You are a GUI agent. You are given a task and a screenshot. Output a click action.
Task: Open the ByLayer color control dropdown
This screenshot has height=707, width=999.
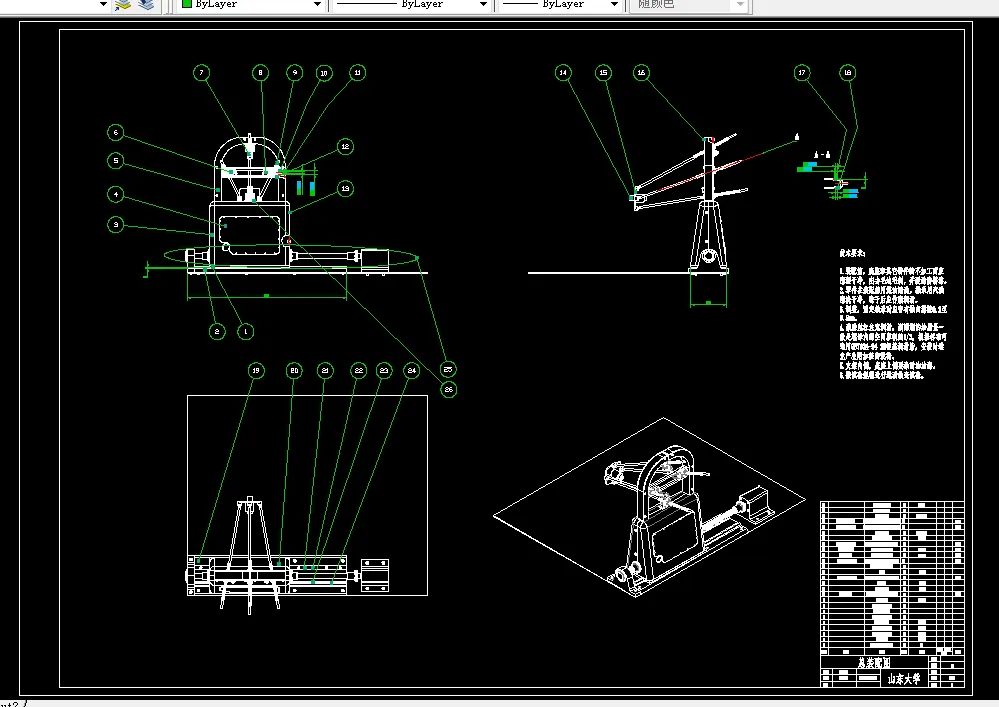point(317,4)
